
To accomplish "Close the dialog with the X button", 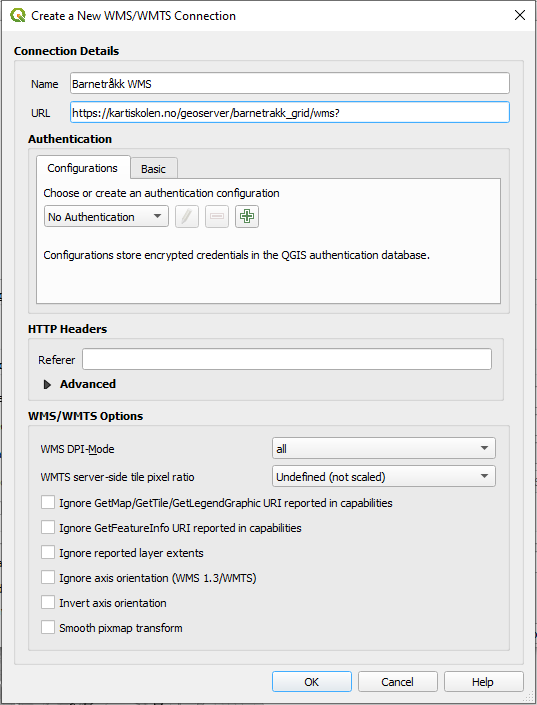I will pos(520,15).
